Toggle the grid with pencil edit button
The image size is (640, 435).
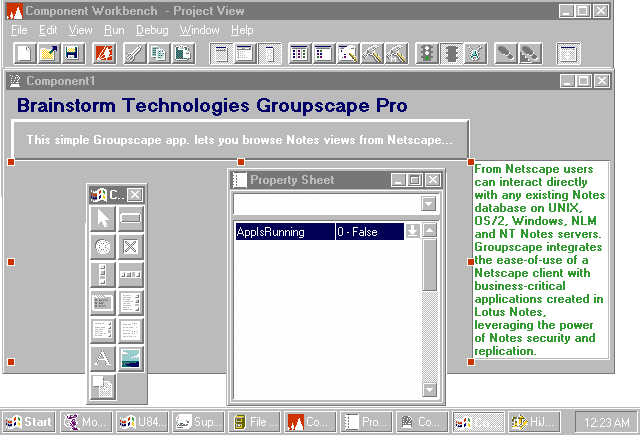(x=348, y=53)
